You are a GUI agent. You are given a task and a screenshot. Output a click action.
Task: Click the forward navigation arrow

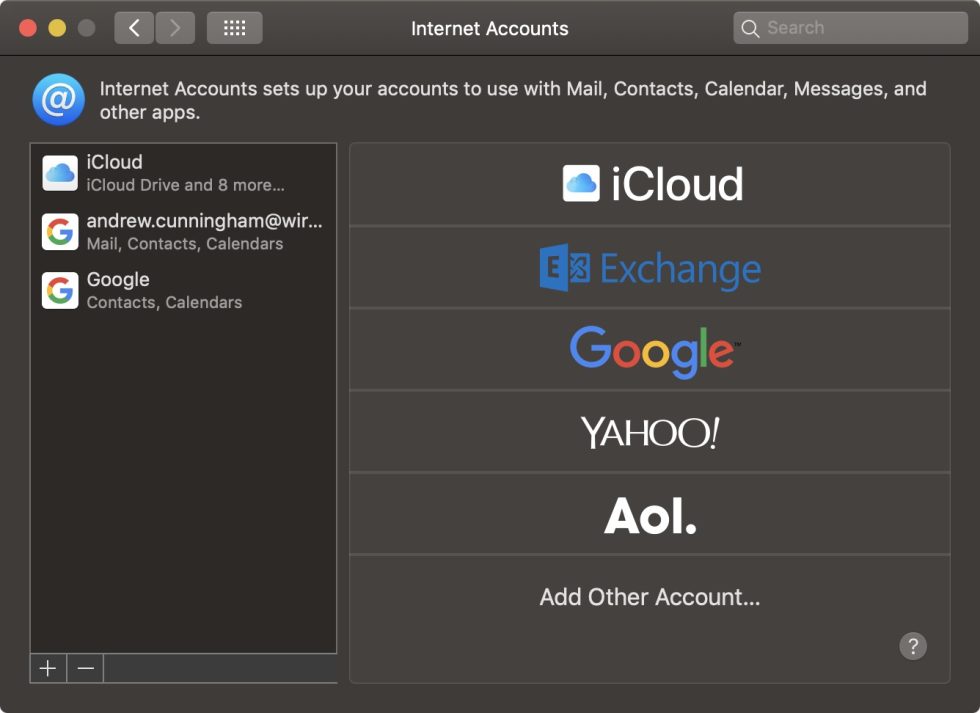tap(175, 28)
